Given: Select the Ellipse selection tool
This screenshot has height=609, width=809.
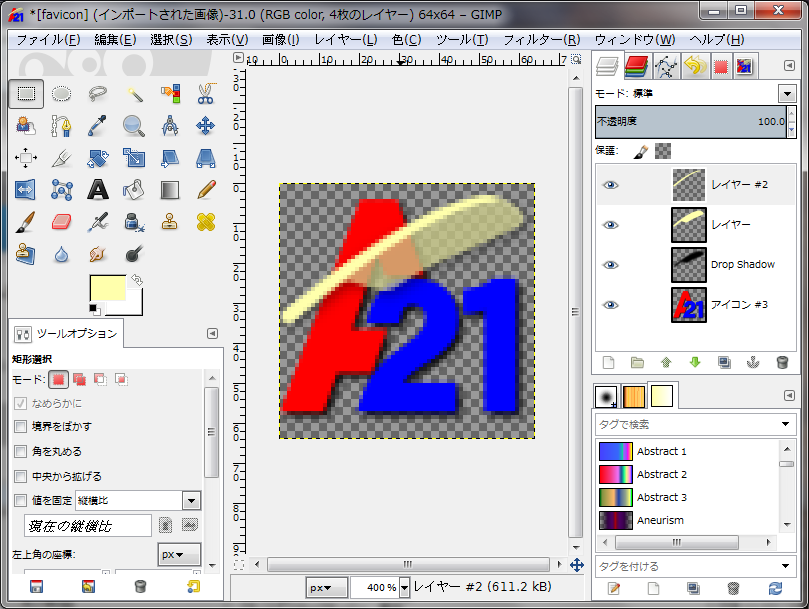Looking at the screenshot, I should tap(62, 94).
